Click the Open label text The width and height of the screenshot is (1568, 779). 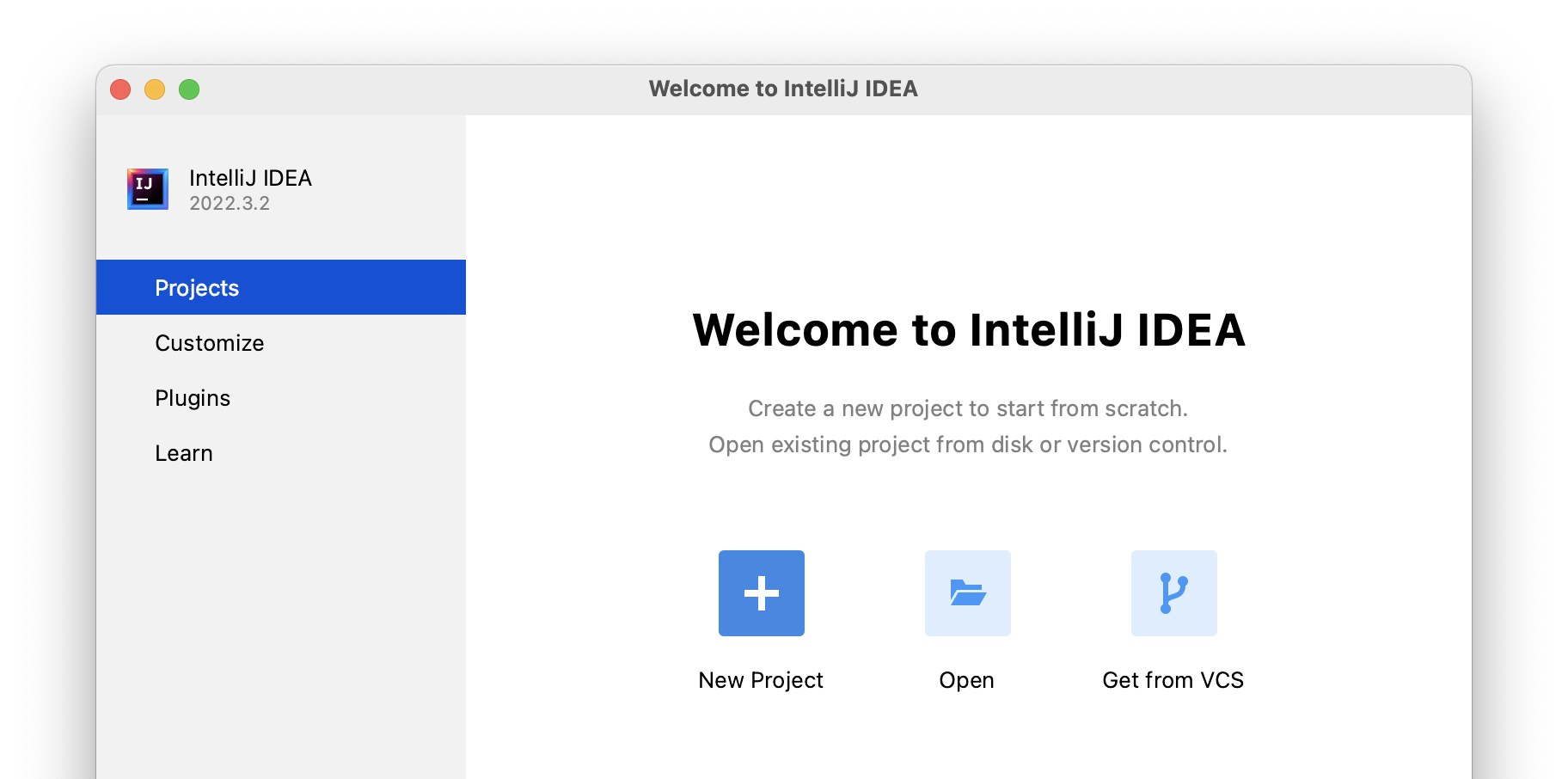pos(966,680)
